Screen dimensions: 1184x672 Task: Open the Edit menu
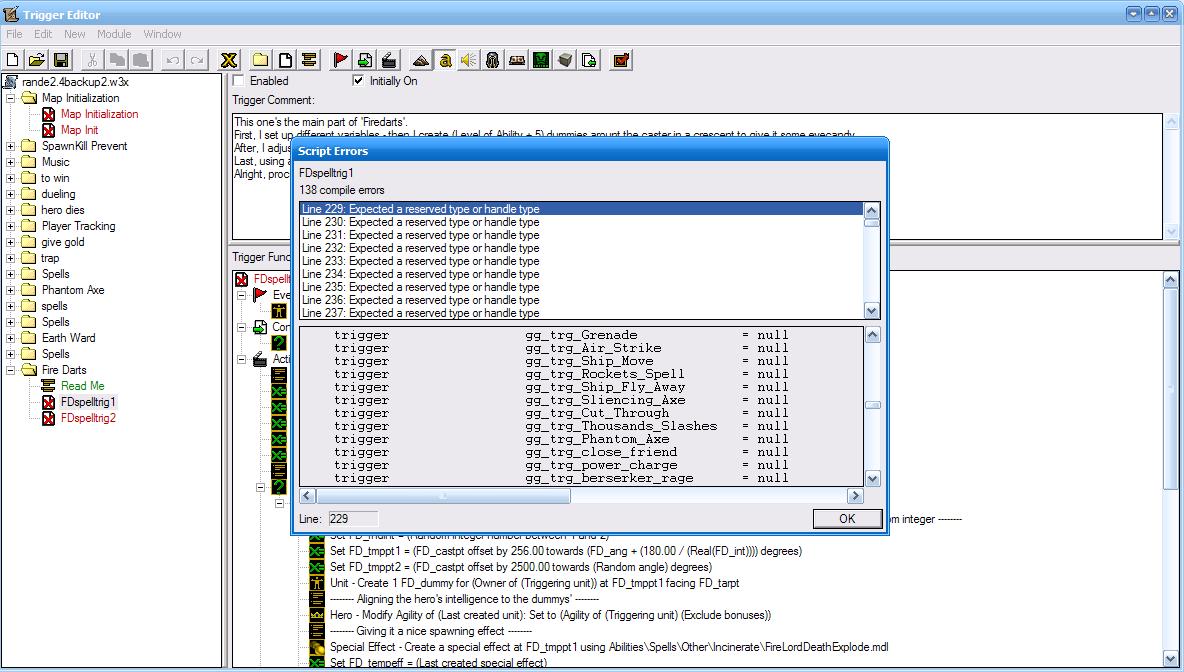(x=43, y=34)
